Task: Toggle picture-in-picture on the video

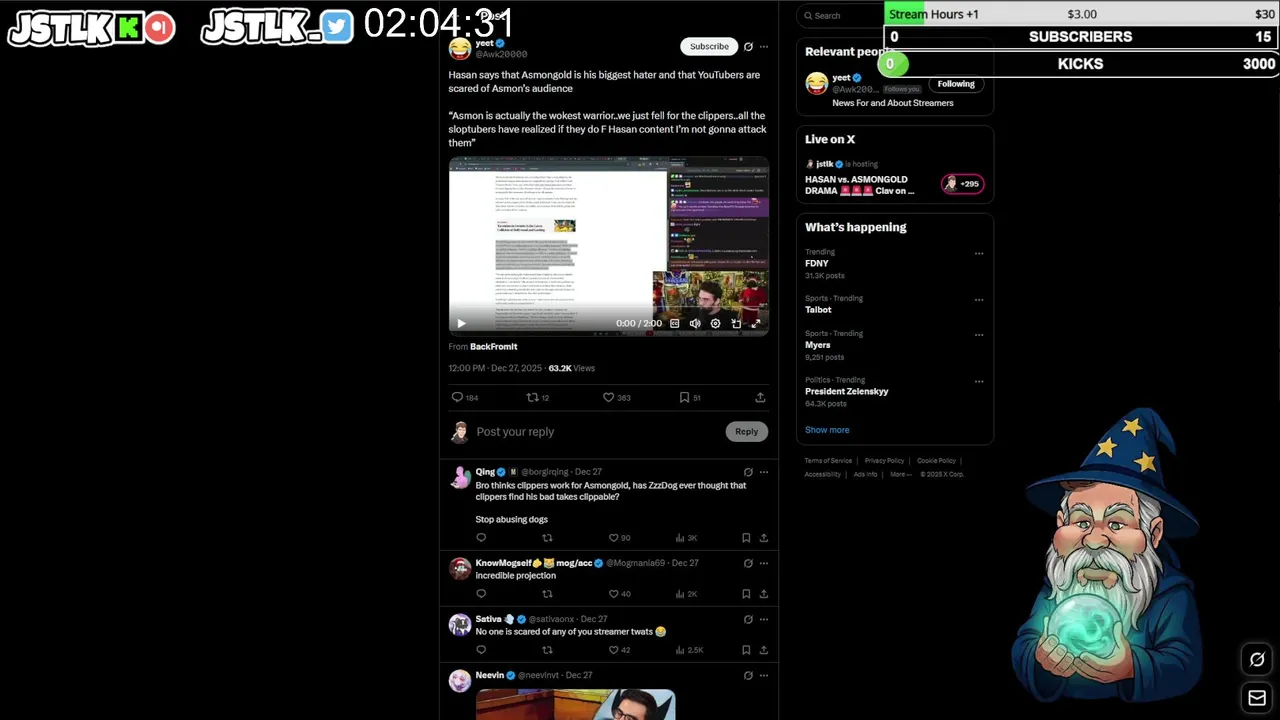Action: coord(736,323)
